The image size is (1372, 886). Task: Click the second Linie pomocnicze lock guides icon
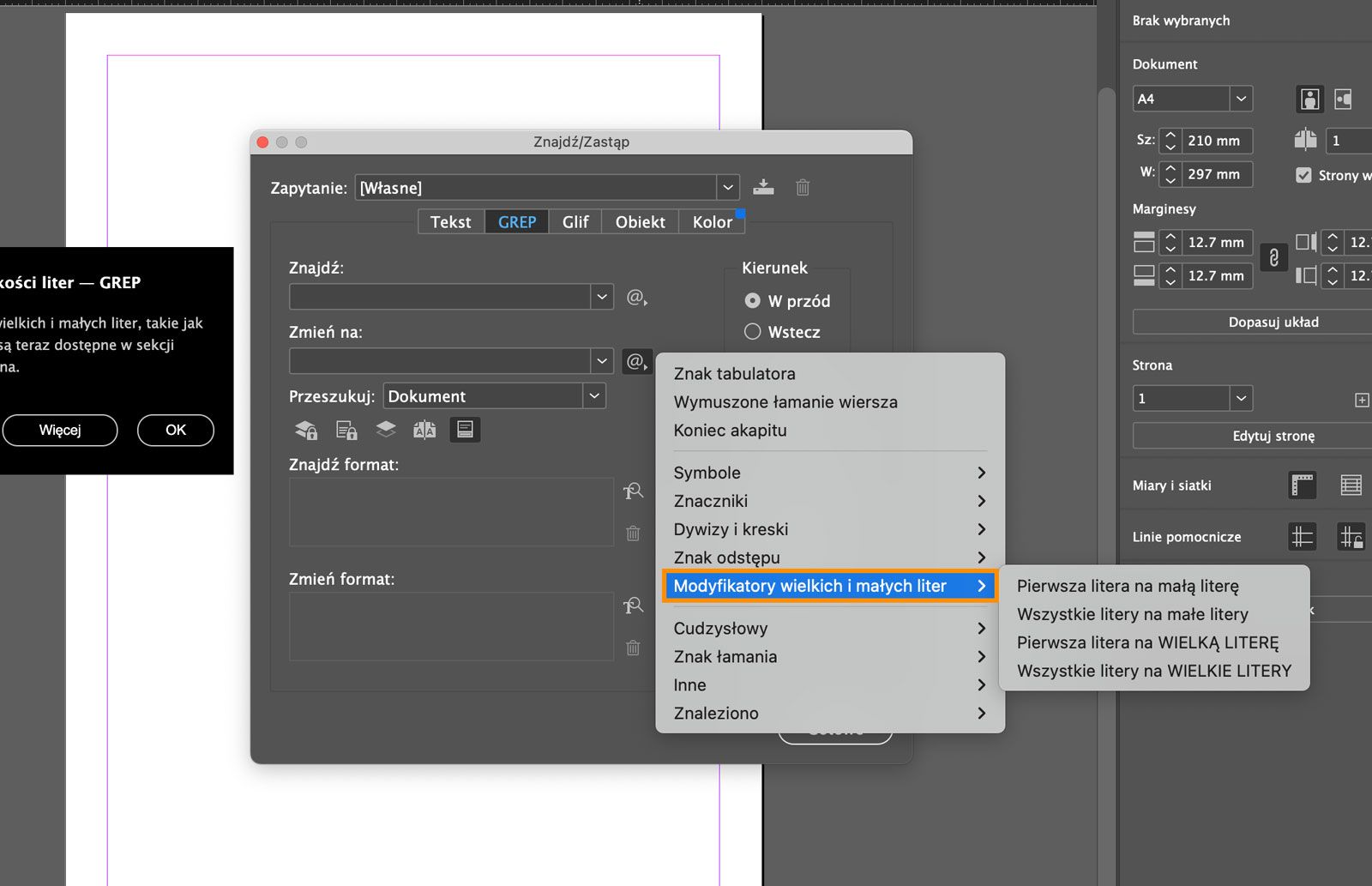pos(1351,537)
